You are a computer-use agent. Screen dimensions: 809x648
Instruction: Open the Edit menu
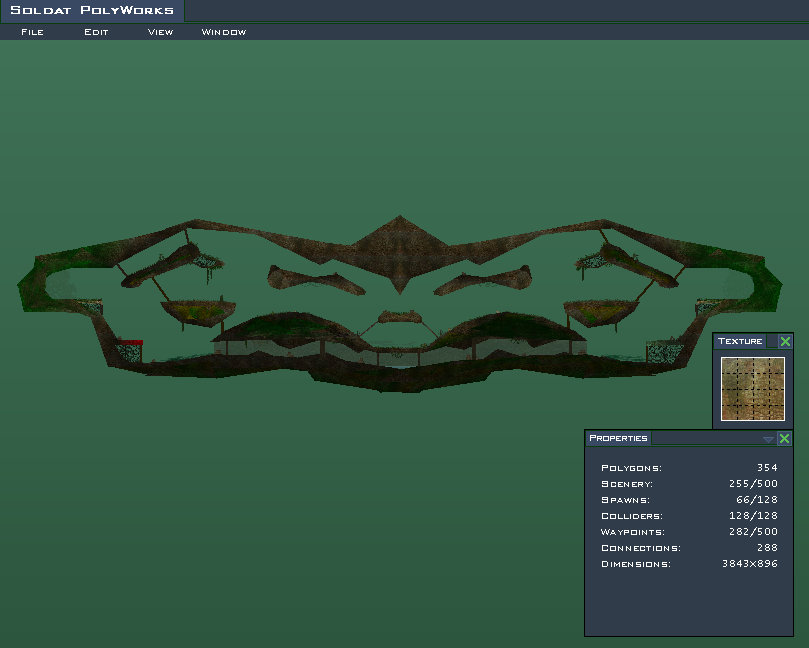(96, 32)
